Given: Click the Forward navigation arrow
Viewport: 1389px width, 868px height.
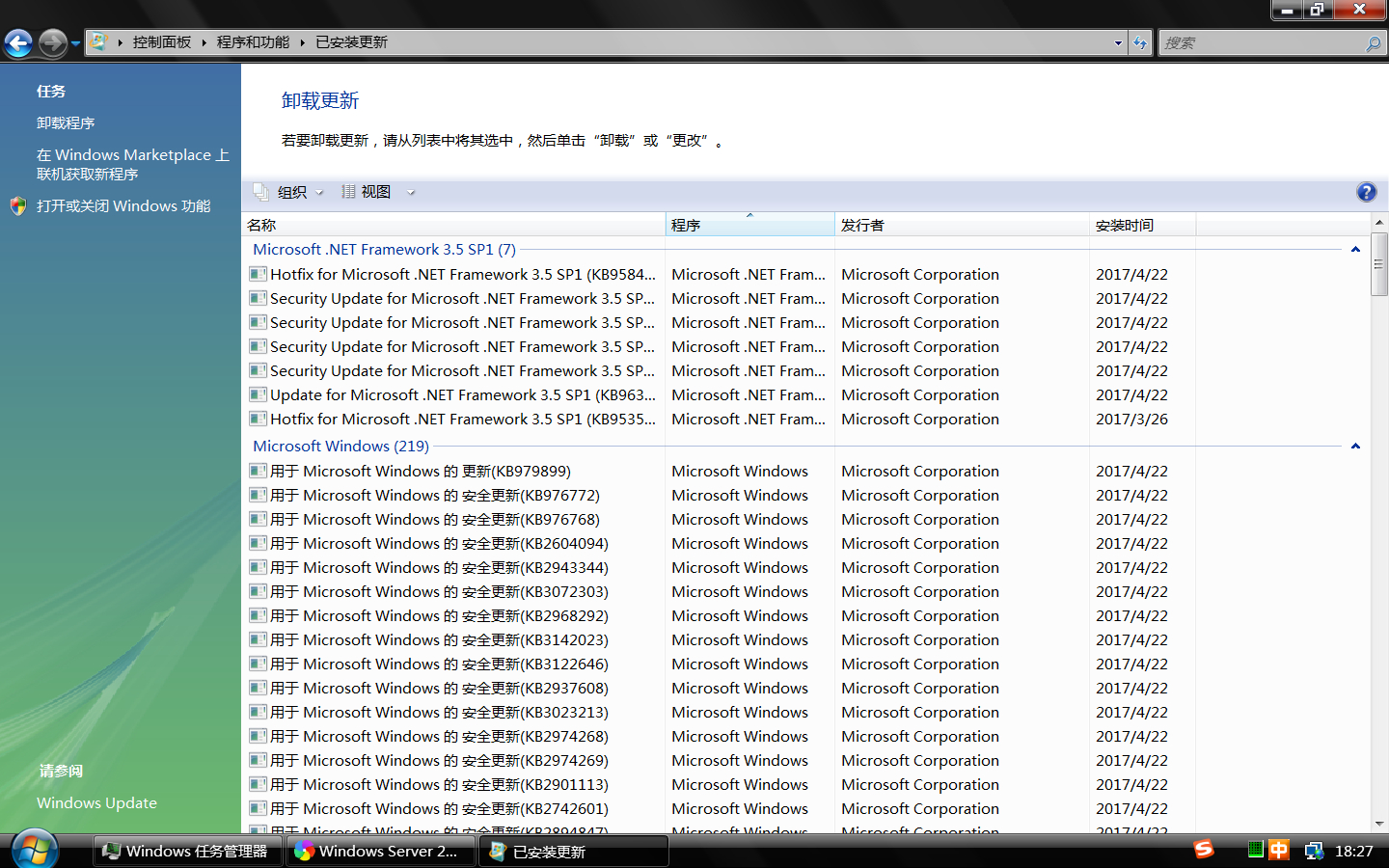Looking at the screenshot, I should 53,42.
